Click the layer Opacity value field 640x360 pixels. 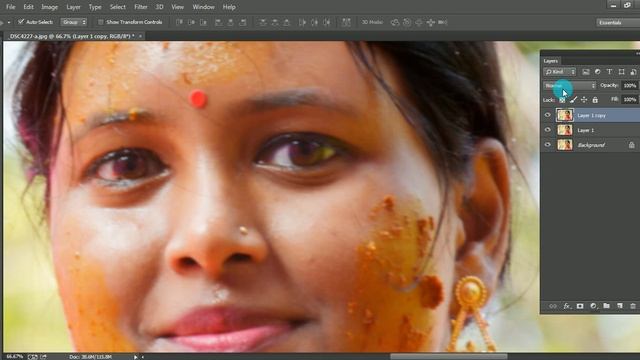[x=629, y=85]
